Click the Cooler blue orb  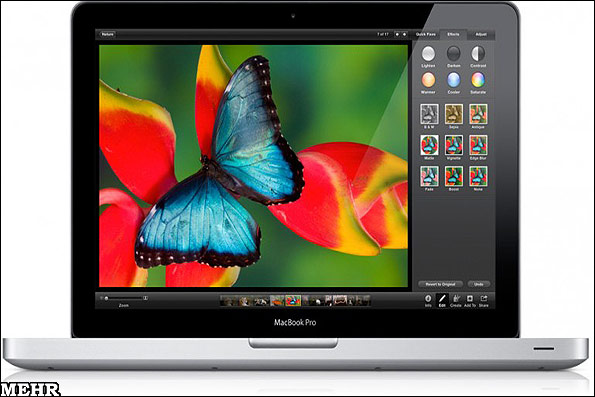453,80
